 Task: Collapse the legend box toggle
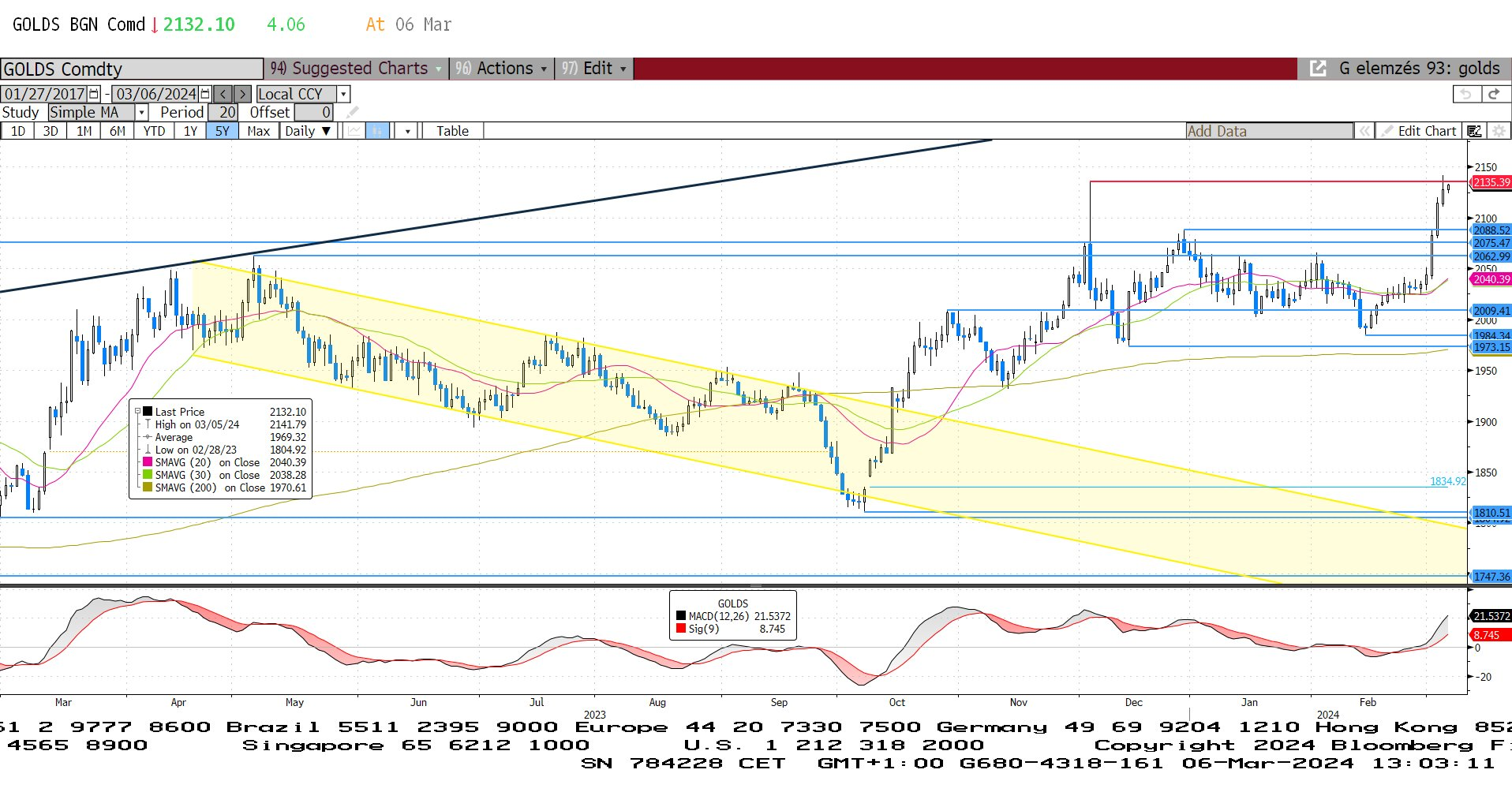pos(137,412)
